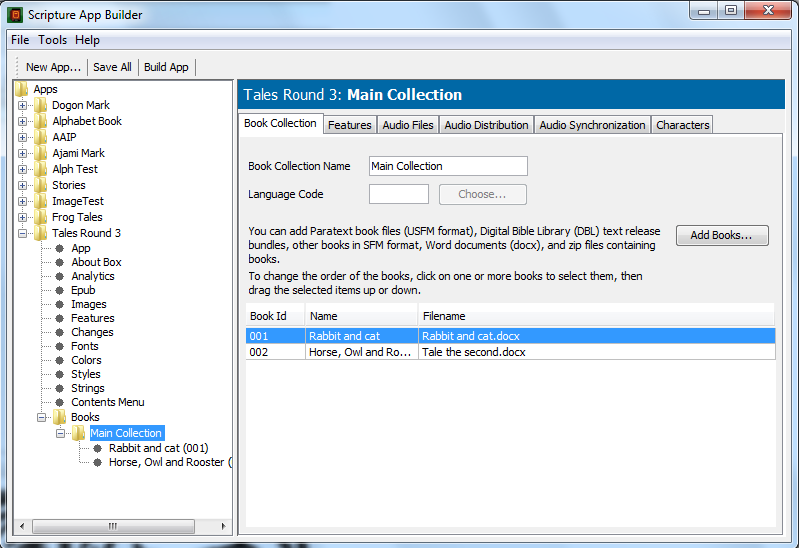Click the Tales Round 3 folder icon

(41, 233)
